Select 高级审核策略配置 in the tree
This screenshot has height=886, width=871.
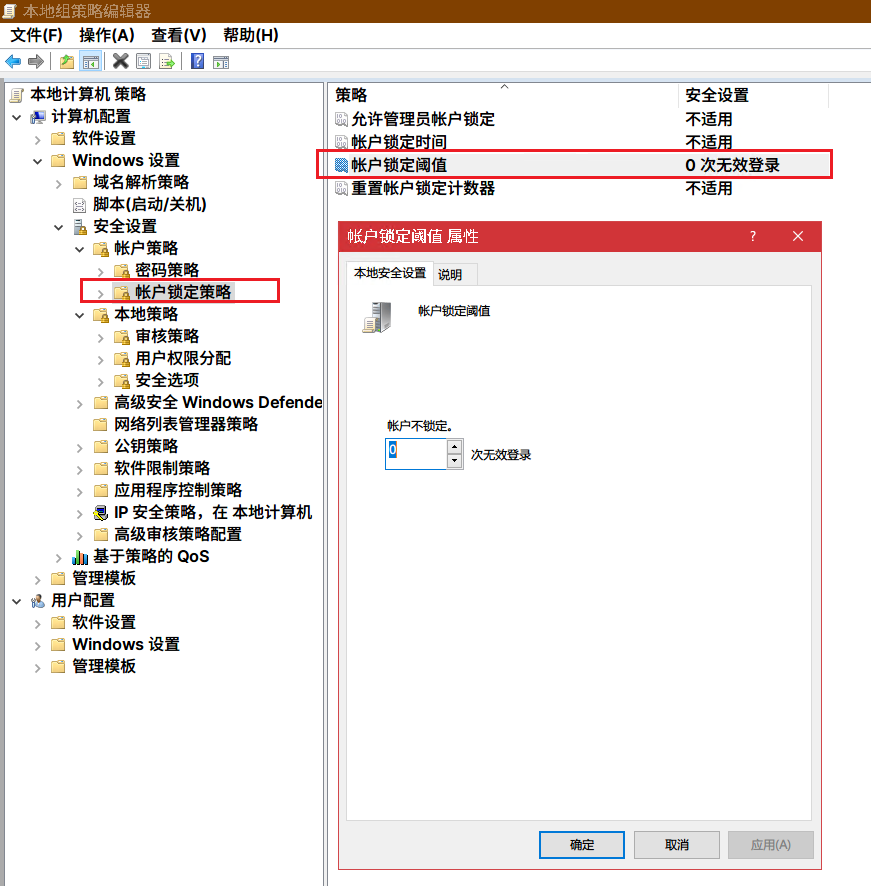(177, 535)
